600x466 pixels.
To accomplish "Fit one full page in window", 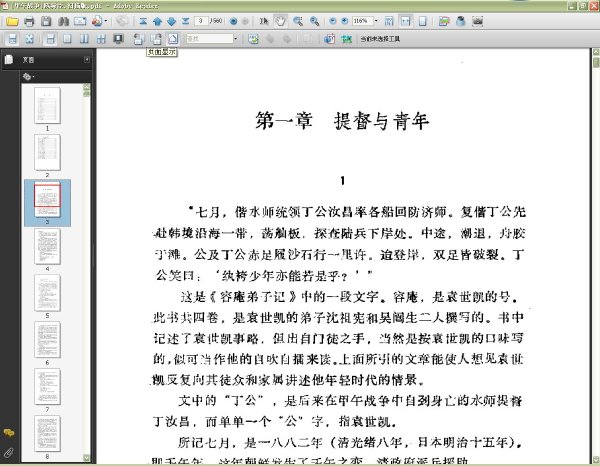I will click(x=423, y=21).
